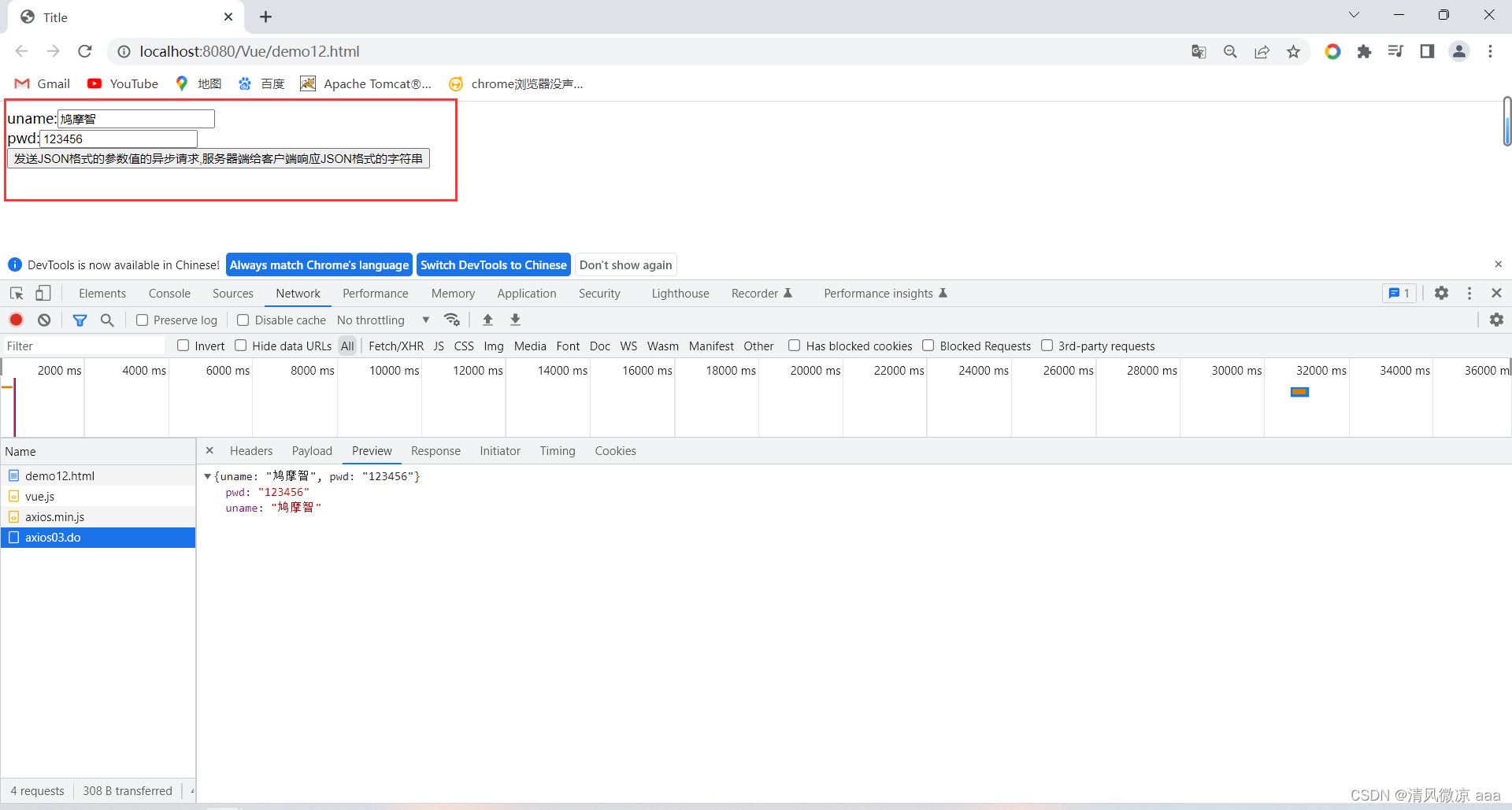Open the extensions puzzle icon

point(1364,51)
